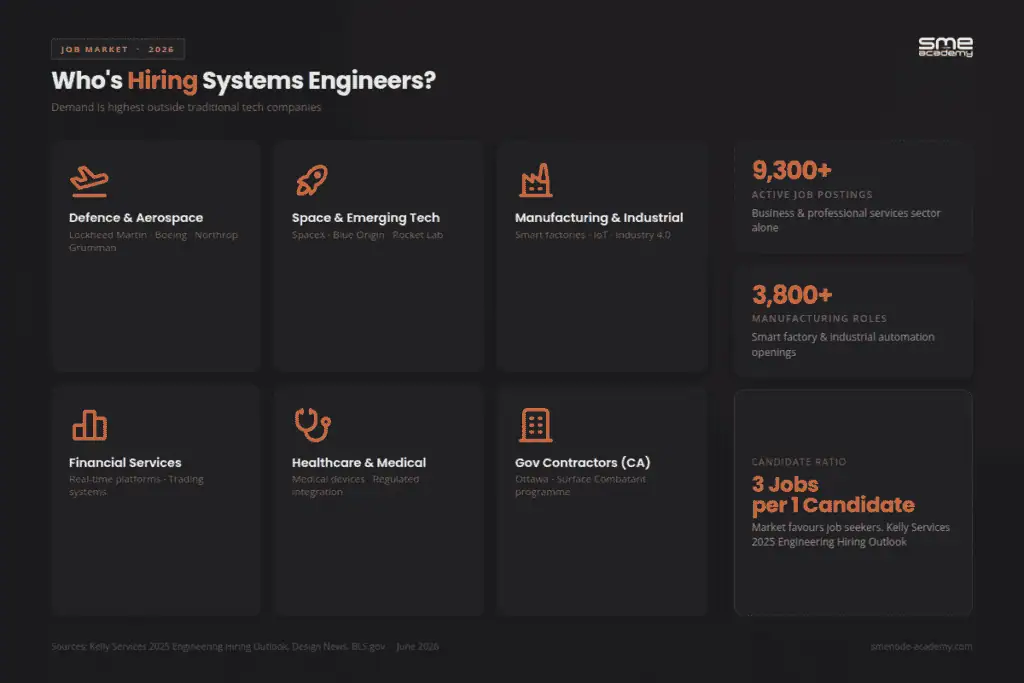The height and width of the screenshot is (683, 1024).
Task: Select the 'JOB MARKET · 2026' badge
Action: pos(118,49)
